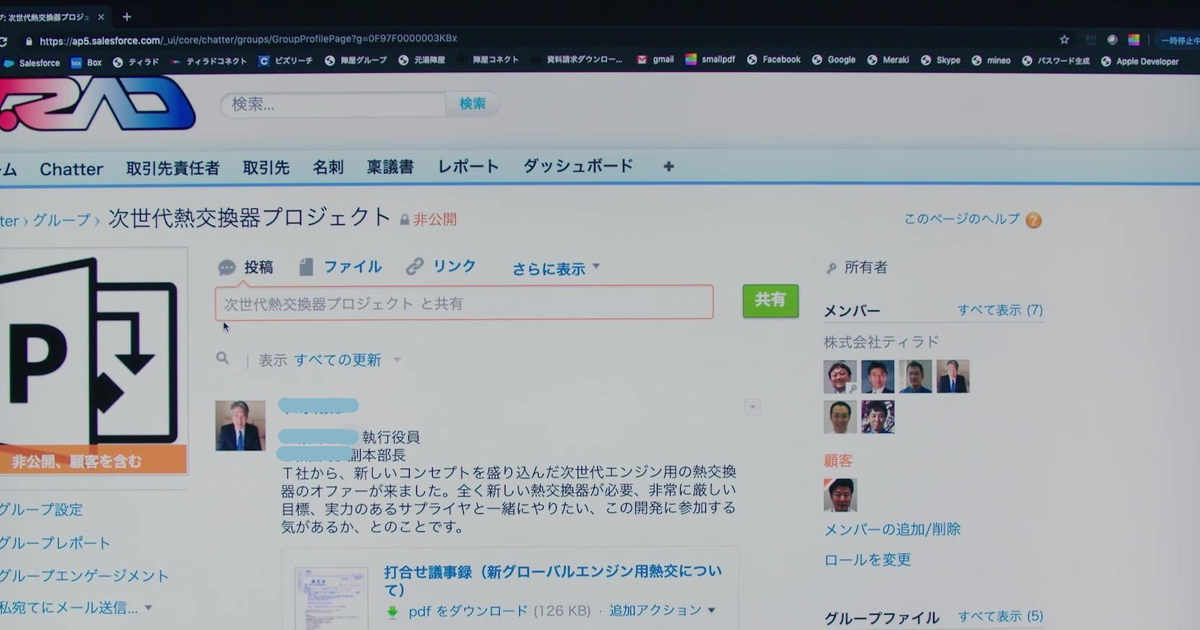Open the パスワード生成 bookmark
Image resolution: width=1200 pixels, height=630 pixels.
click(1055, 61)
